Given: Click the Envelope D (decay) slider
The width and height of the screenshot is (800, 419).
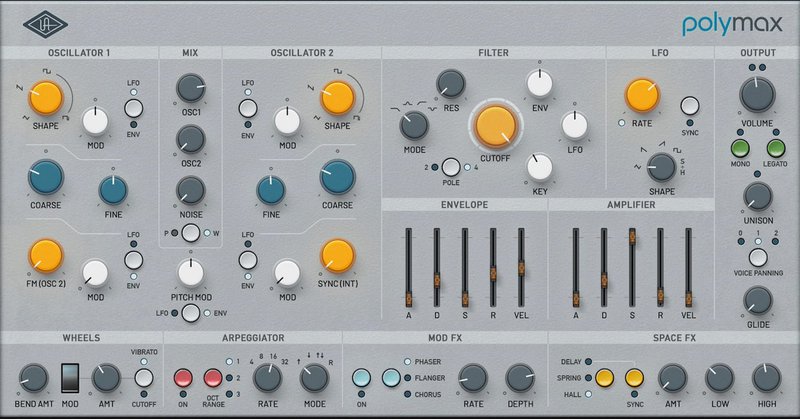Looking at the screenshot, I should (437, 267).
